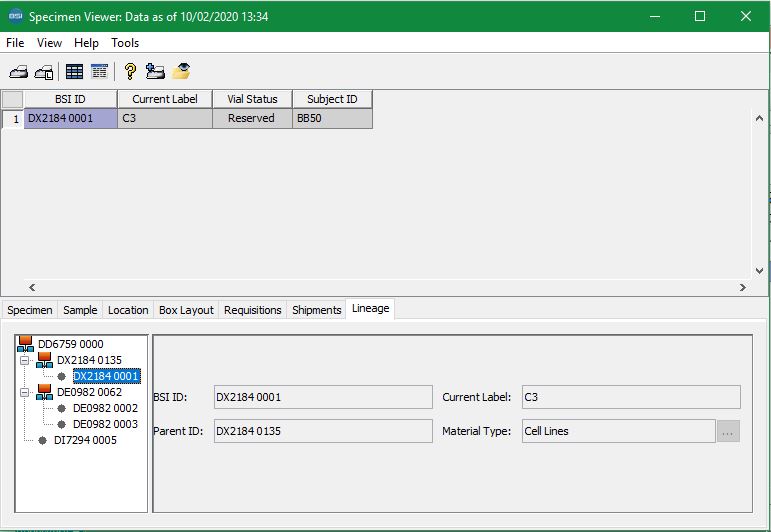Screen dimensions: 771x532
Task: Switch to the Shipments tab
Action: coord(317,310)
